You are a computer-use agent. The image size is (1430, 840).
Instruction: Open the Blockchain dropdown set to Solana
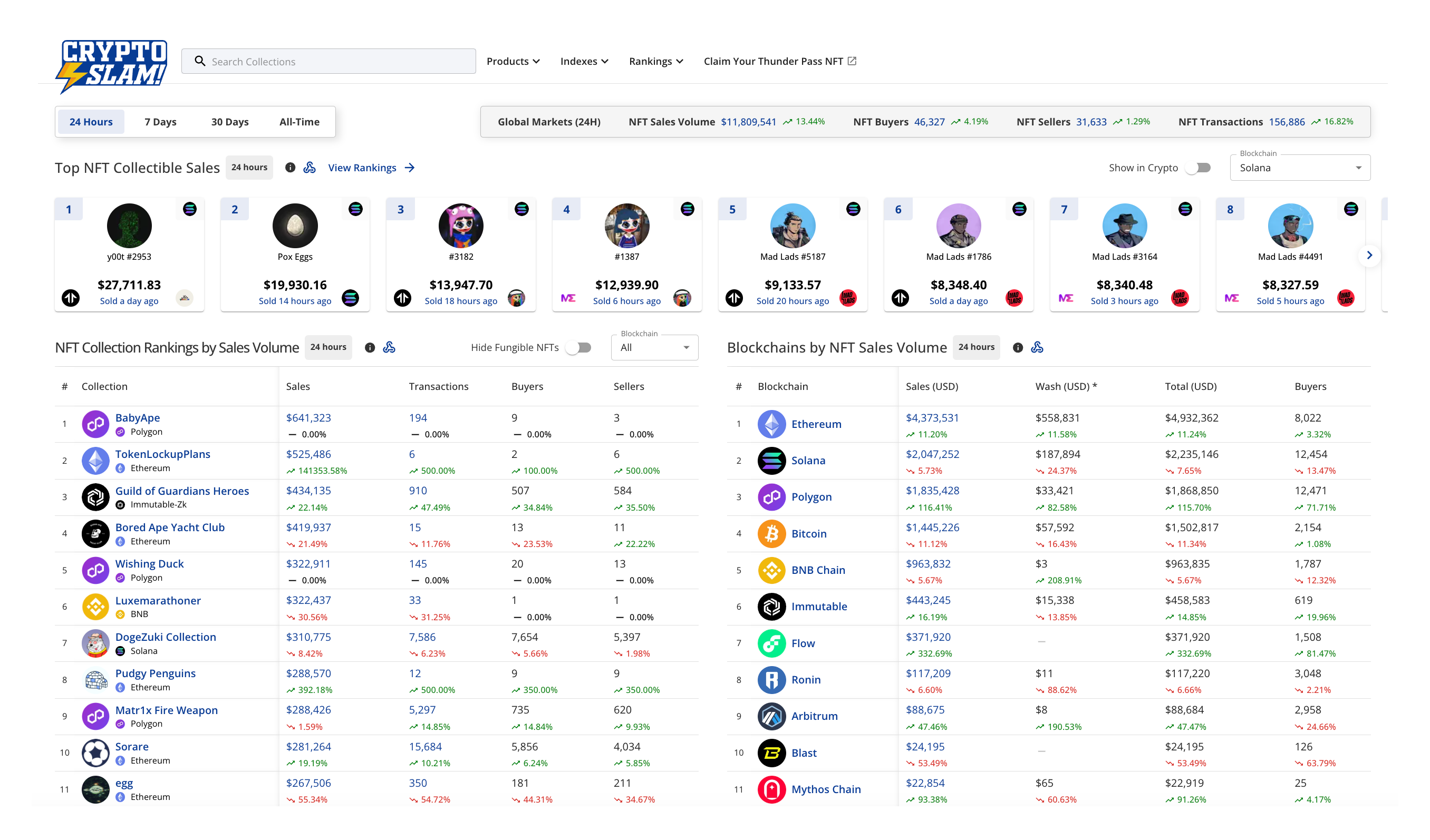coord(1299,168)
